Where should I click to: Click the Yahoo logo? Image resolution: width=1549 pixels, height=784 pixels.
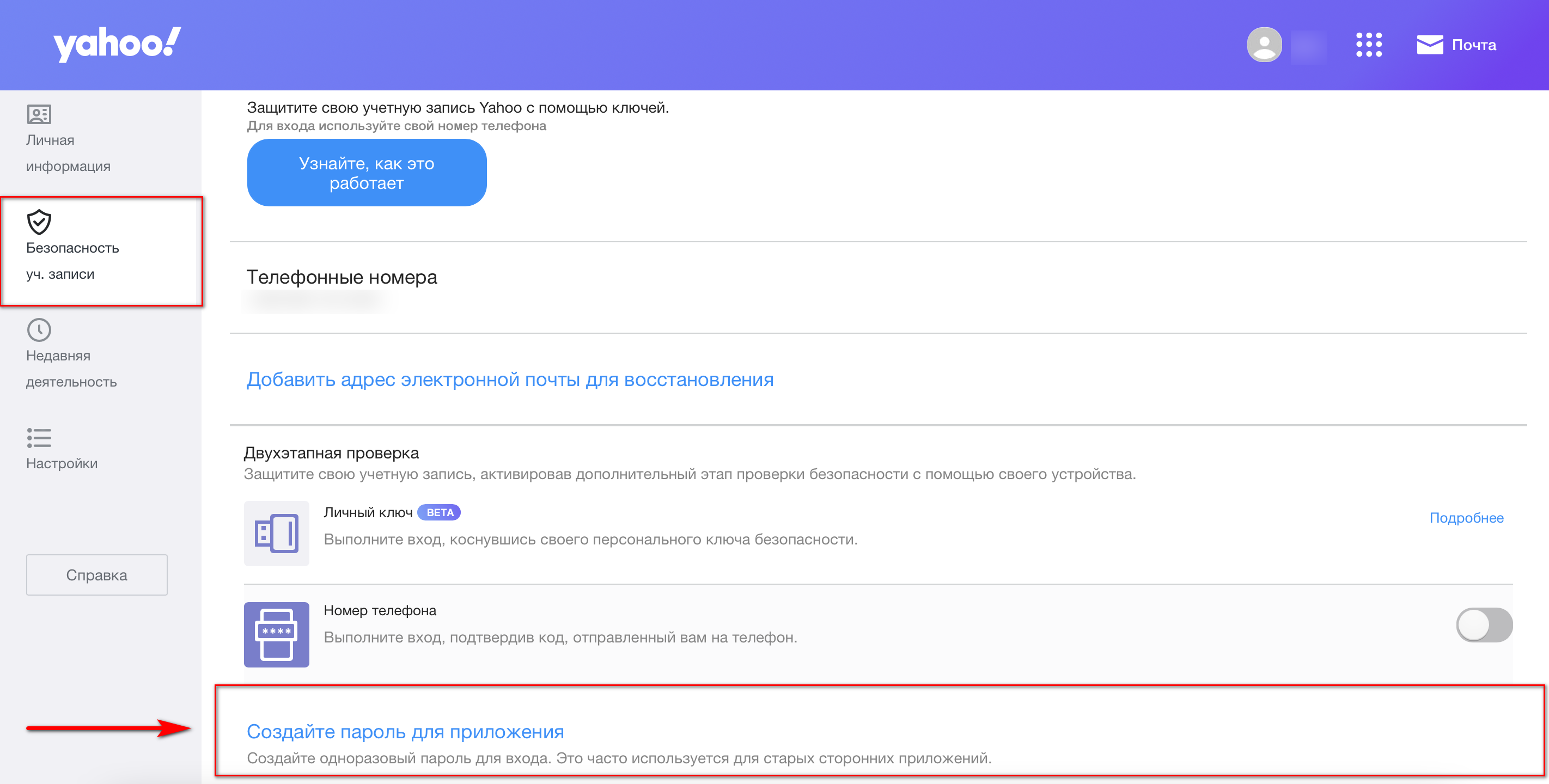pos(117,44)
